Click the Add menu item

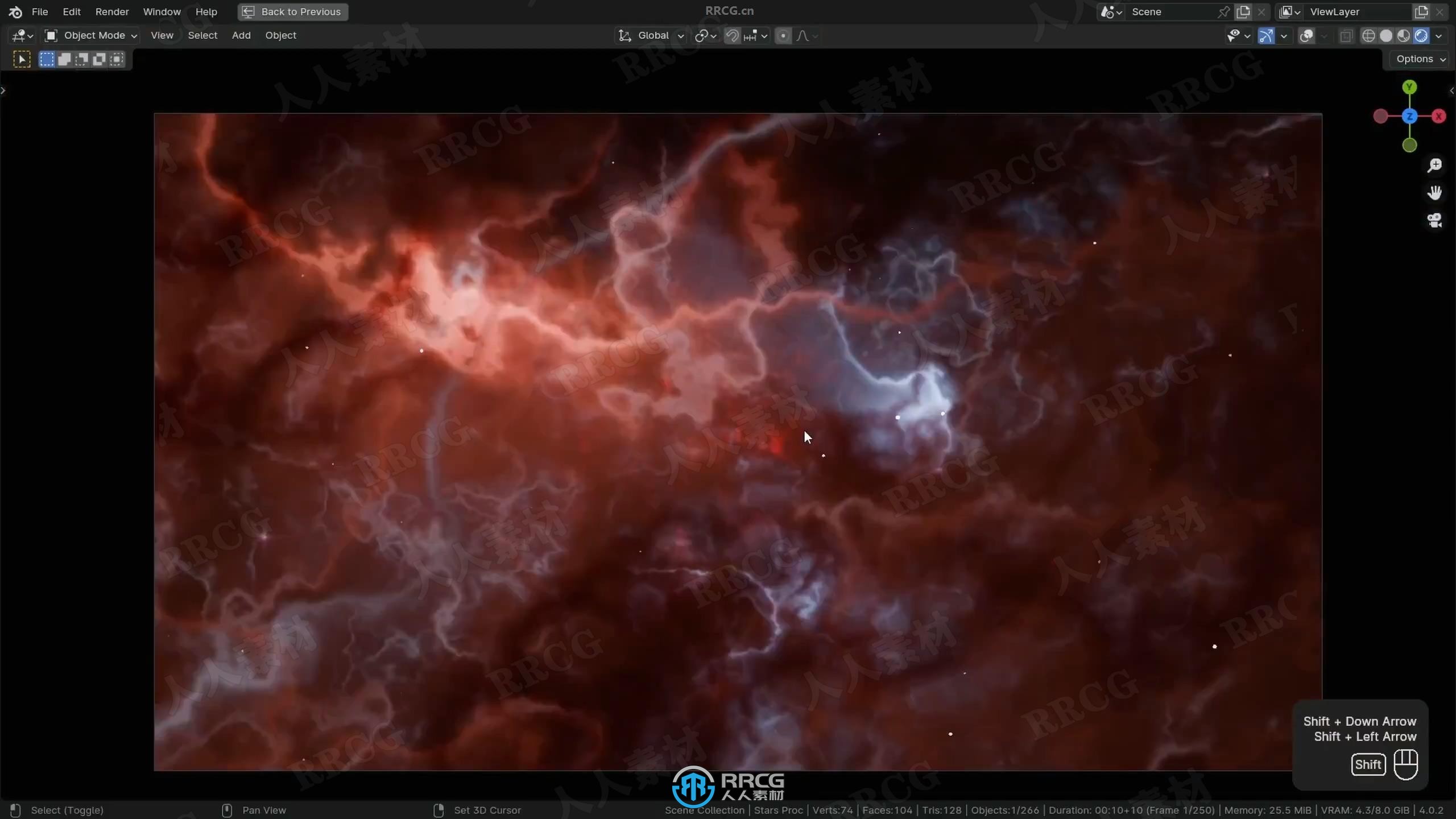[x=240, y=35]
